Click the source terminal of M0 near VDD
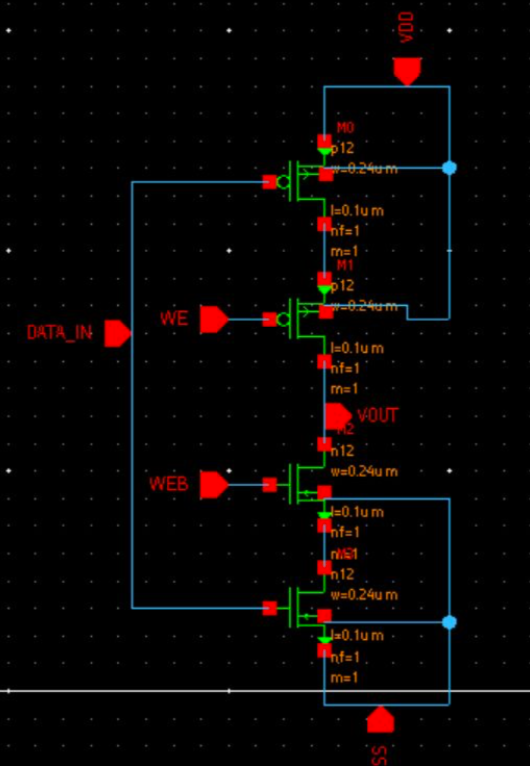The height and width of the screenshot is (766, 530). pyautogui.click(x=324, y=141)
